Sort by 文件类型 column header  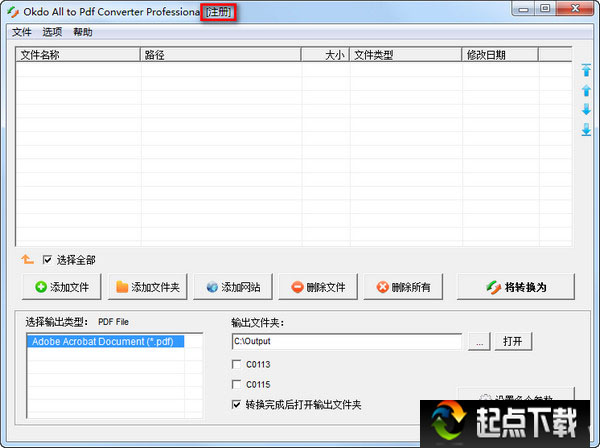tap(406, 55)
